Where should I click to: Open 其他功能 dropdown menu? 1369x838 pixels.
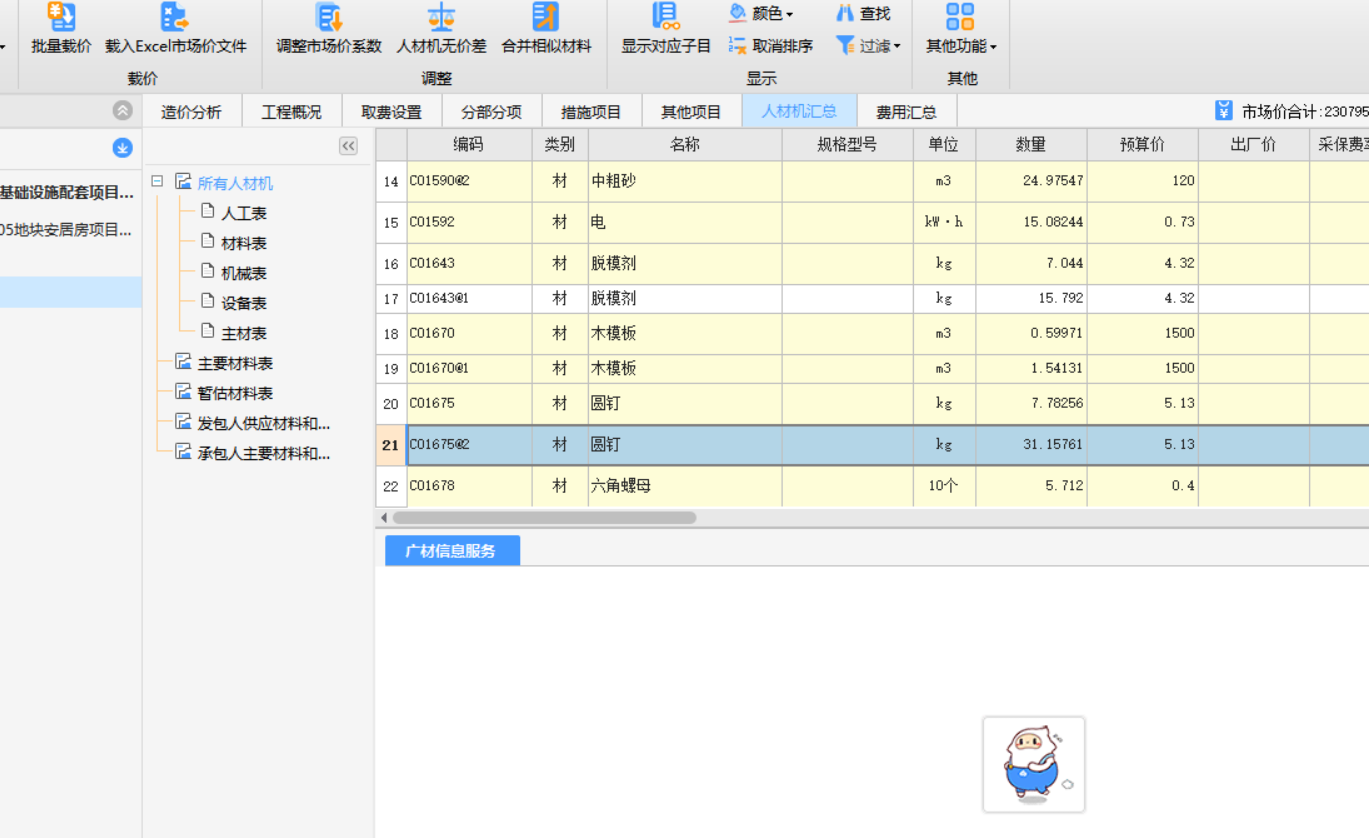point(961,30)
